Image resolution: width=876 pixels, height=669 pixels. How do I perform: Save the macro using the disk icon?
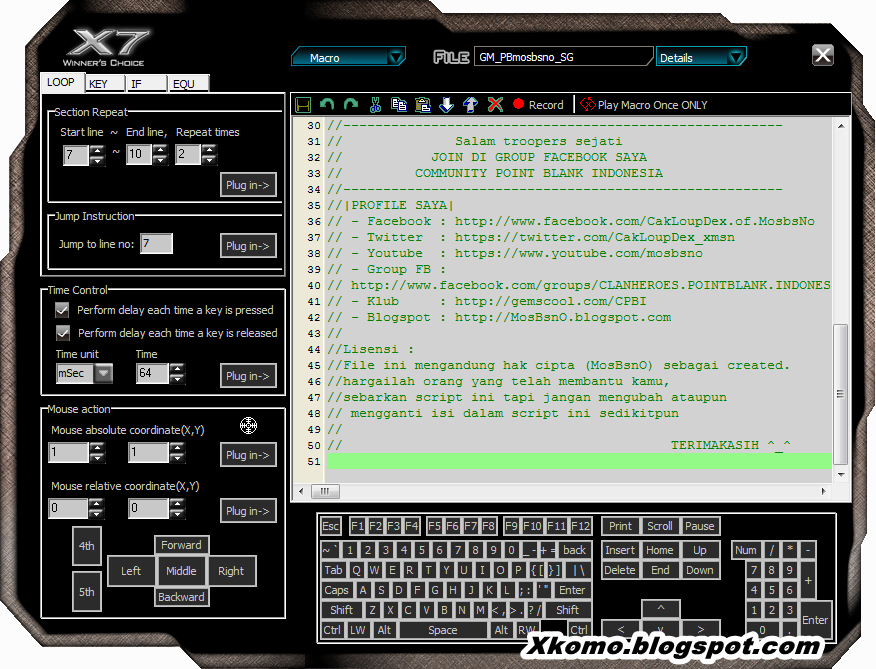click(303, 104)
